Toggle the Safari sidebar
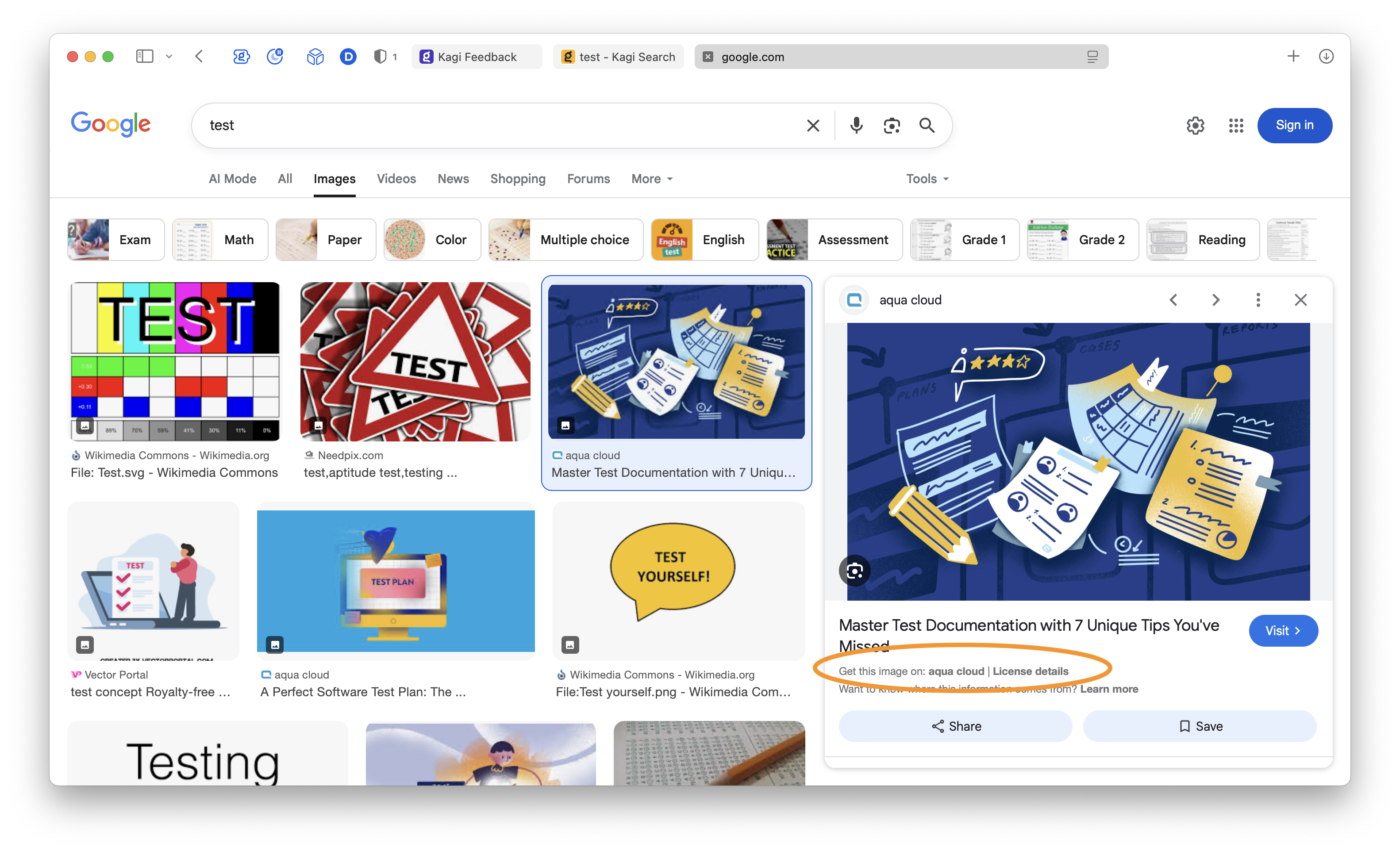 144,56
